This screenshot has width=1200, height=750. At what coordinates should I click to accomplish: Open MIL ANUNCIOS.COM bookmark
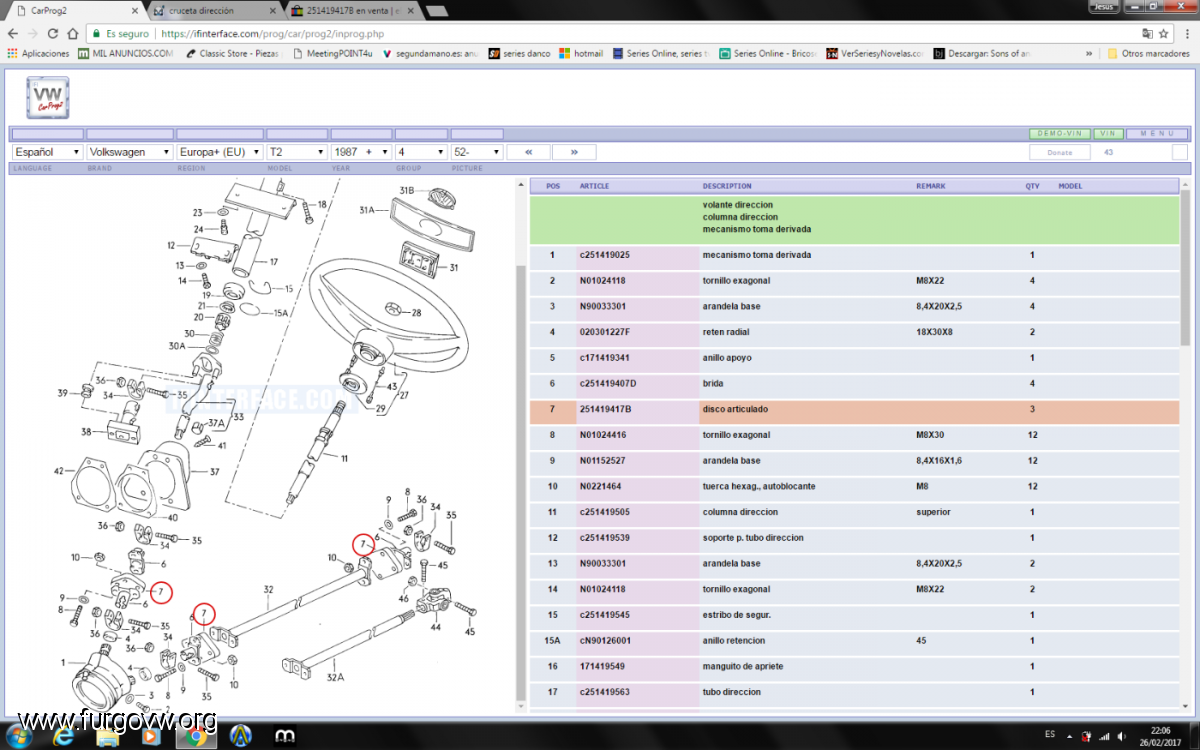(125, 53)
